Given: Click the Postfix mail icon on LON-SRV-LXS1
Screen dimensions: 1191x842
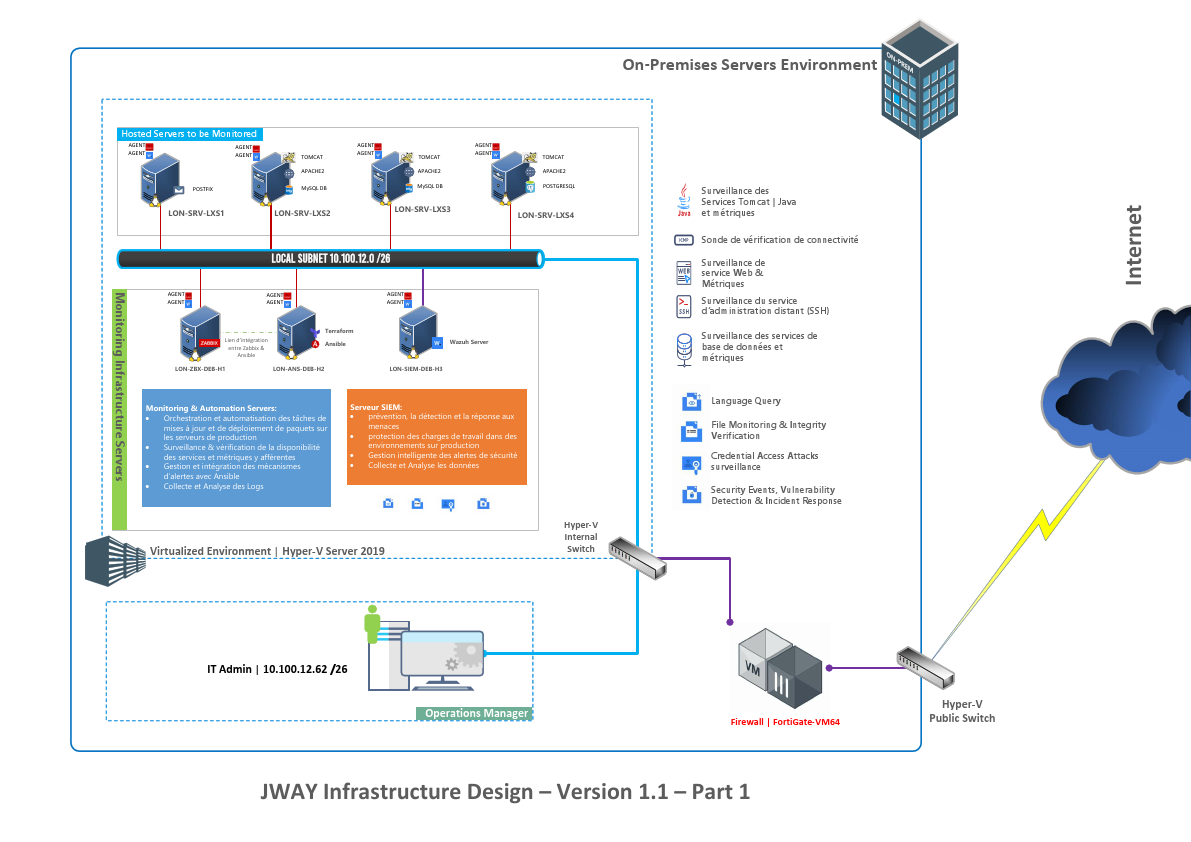Looking at the screenshot, I should point(177,189).
